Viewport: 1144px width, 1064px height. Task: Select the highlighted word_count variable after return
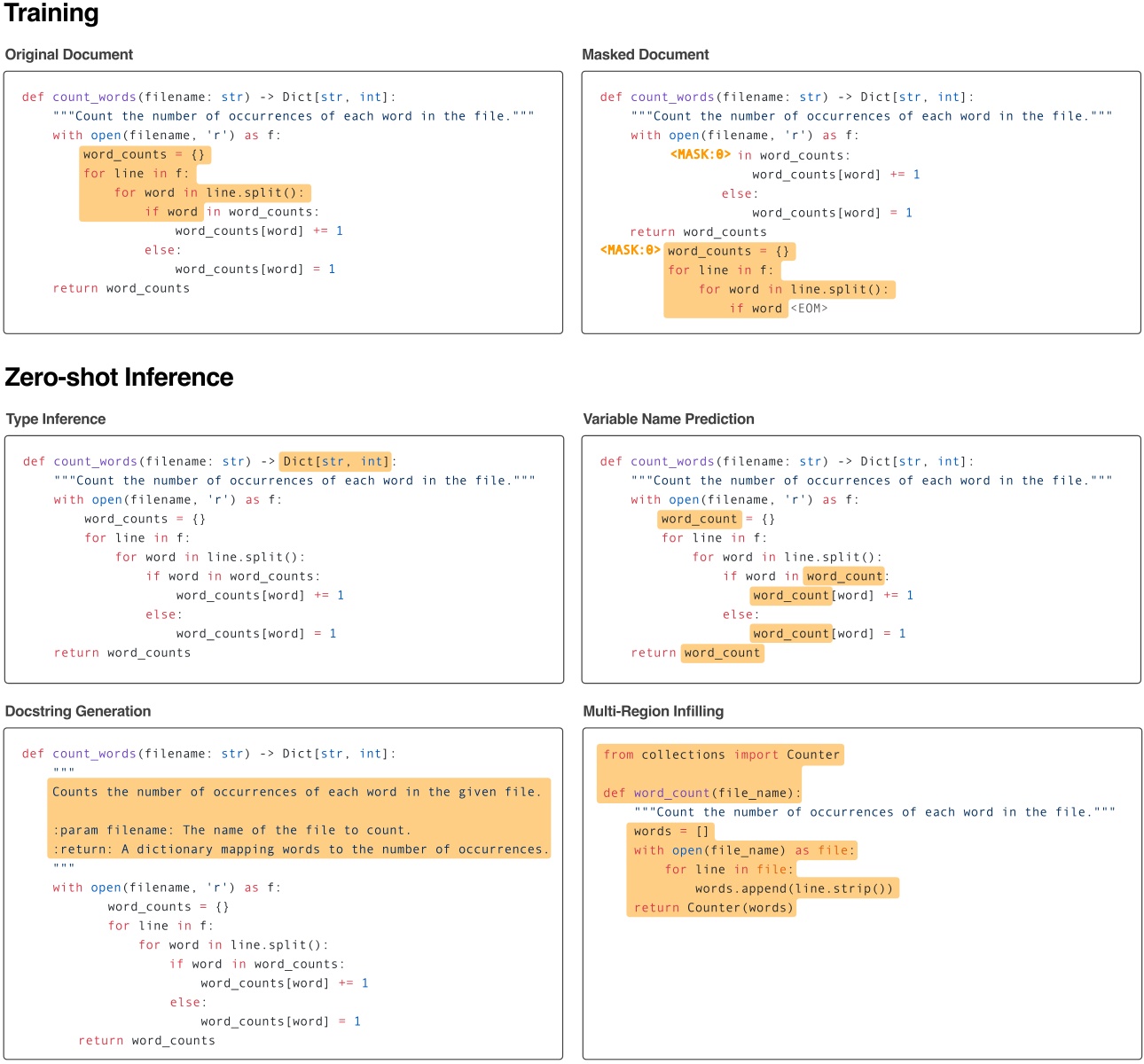(x=722, y=653)
